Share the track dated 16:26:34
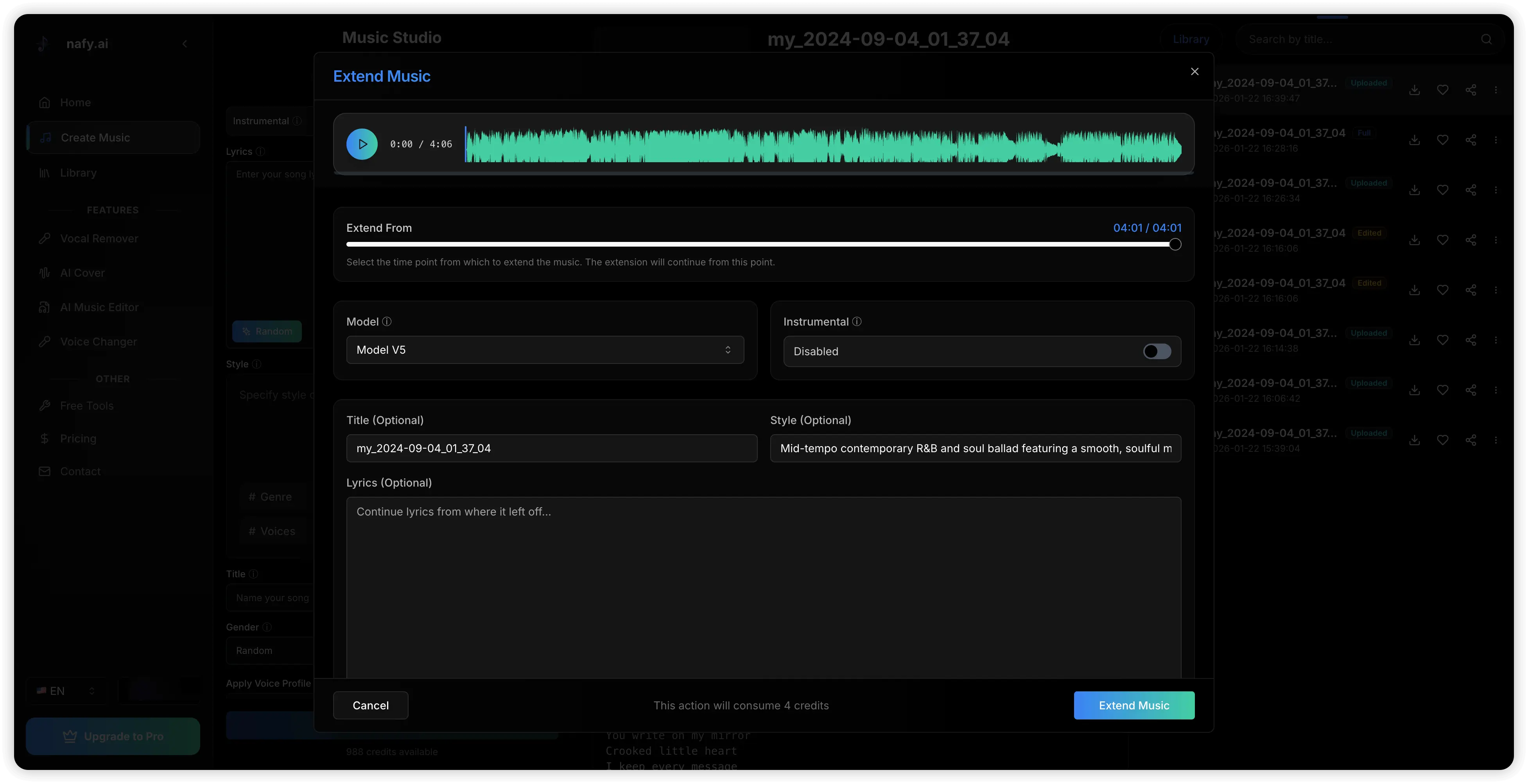The image size is (1528, 784). tap(1471, 190)
